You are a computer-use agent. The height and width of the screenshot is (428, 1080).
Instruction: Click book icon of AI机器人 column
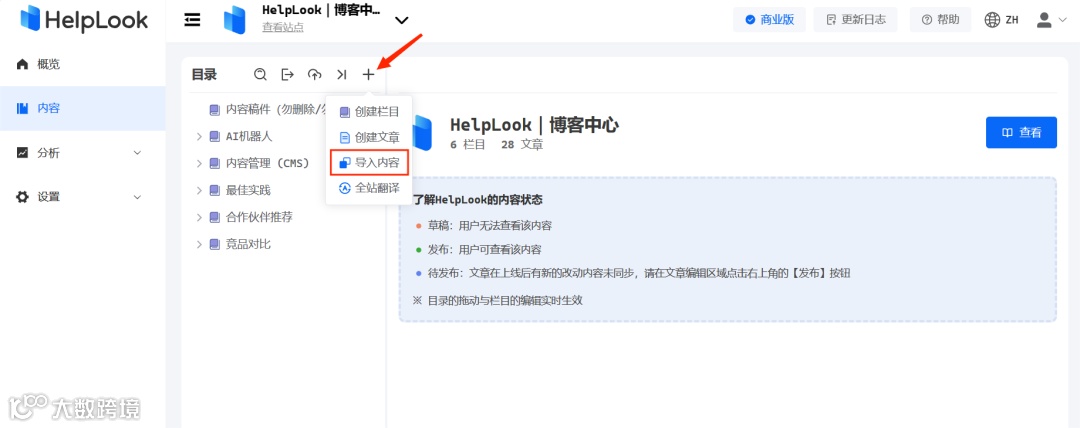point(214,136)
